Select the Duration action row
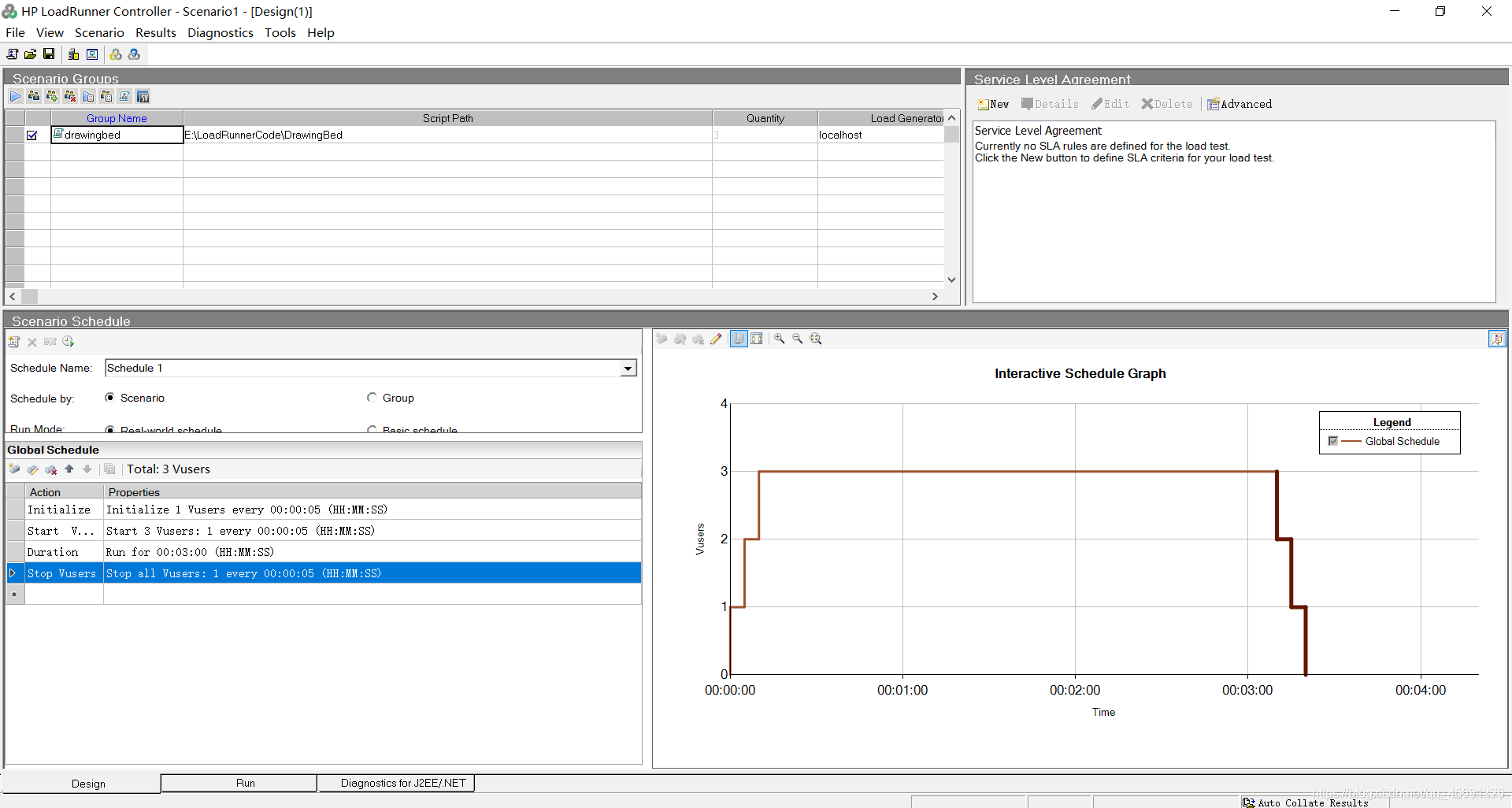This screenshot has height=808, width=1512. (x=324, y=552)
